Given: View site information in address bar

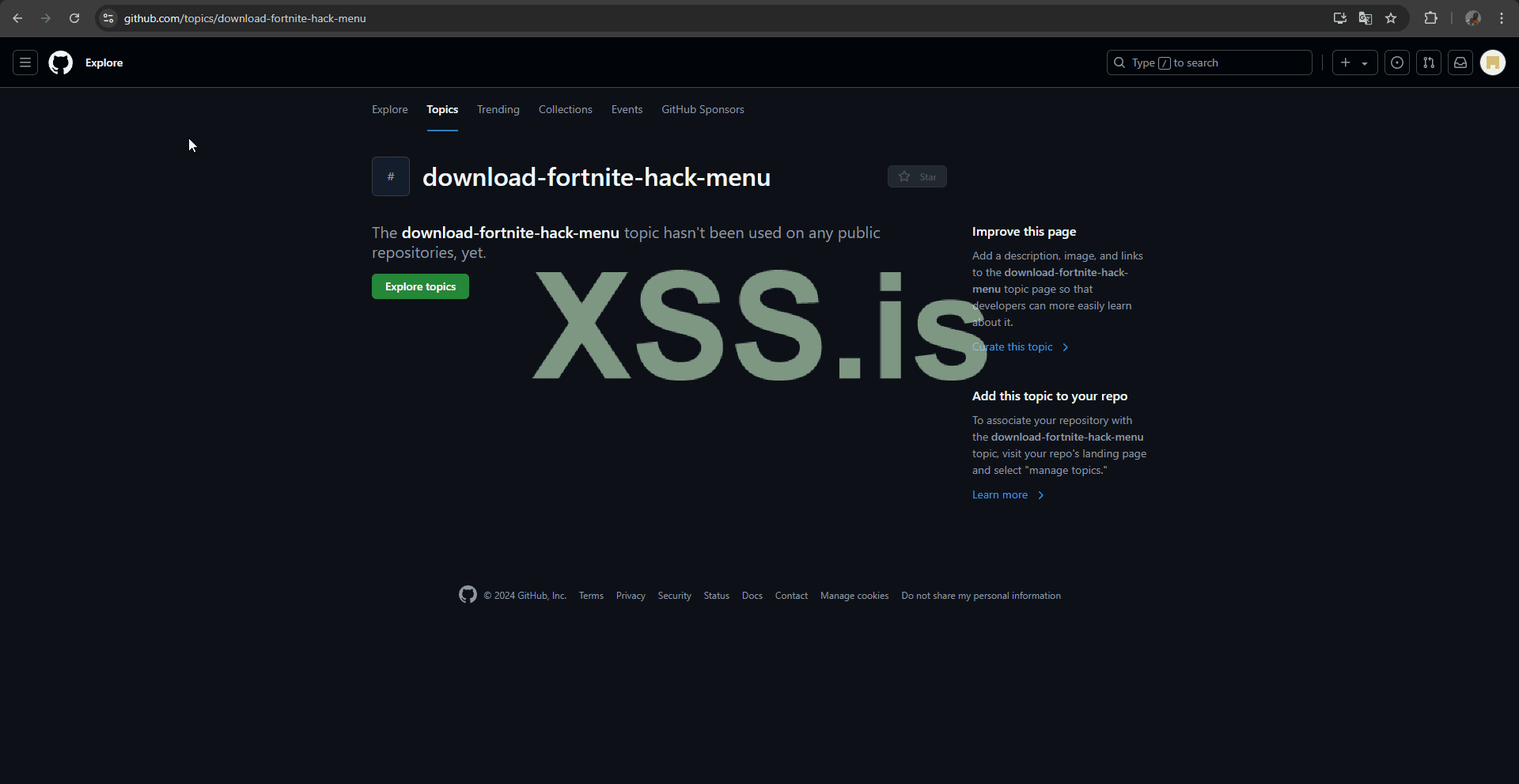Looking at the screenshot, I should click(109, 18).
